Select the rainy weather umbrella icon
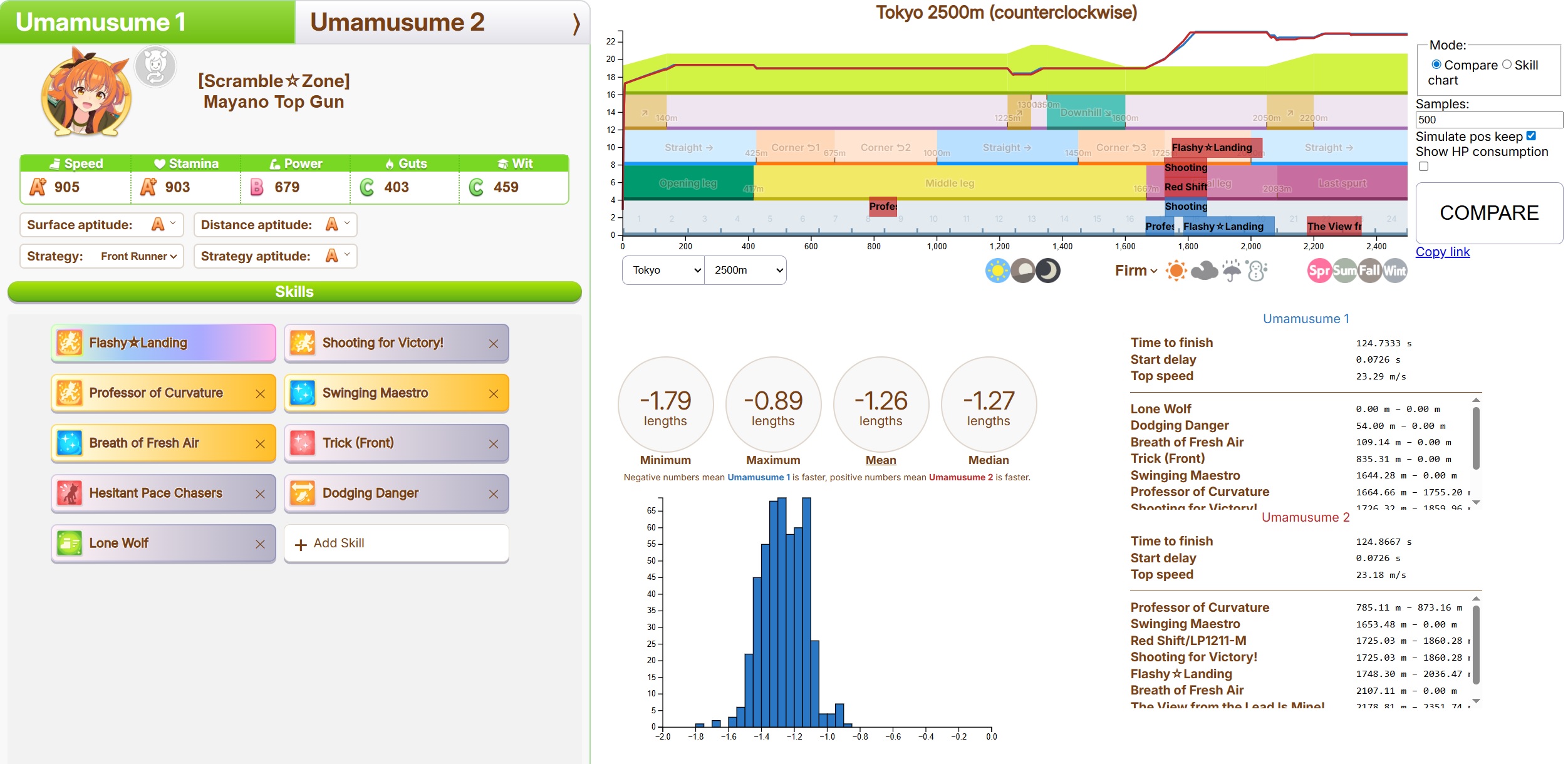Screen dimensions: 1568x764 click(x=1232, y=271)
